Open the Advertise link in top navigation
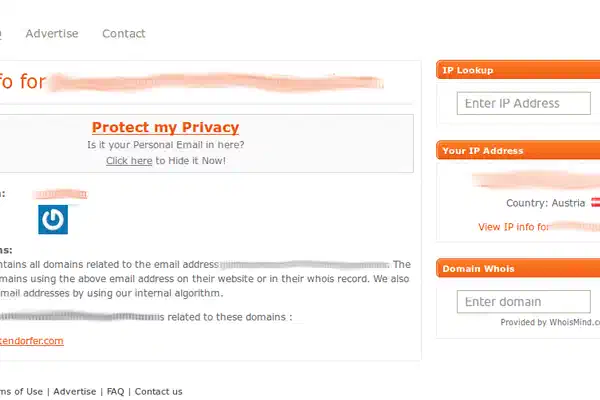 [52, 33]
